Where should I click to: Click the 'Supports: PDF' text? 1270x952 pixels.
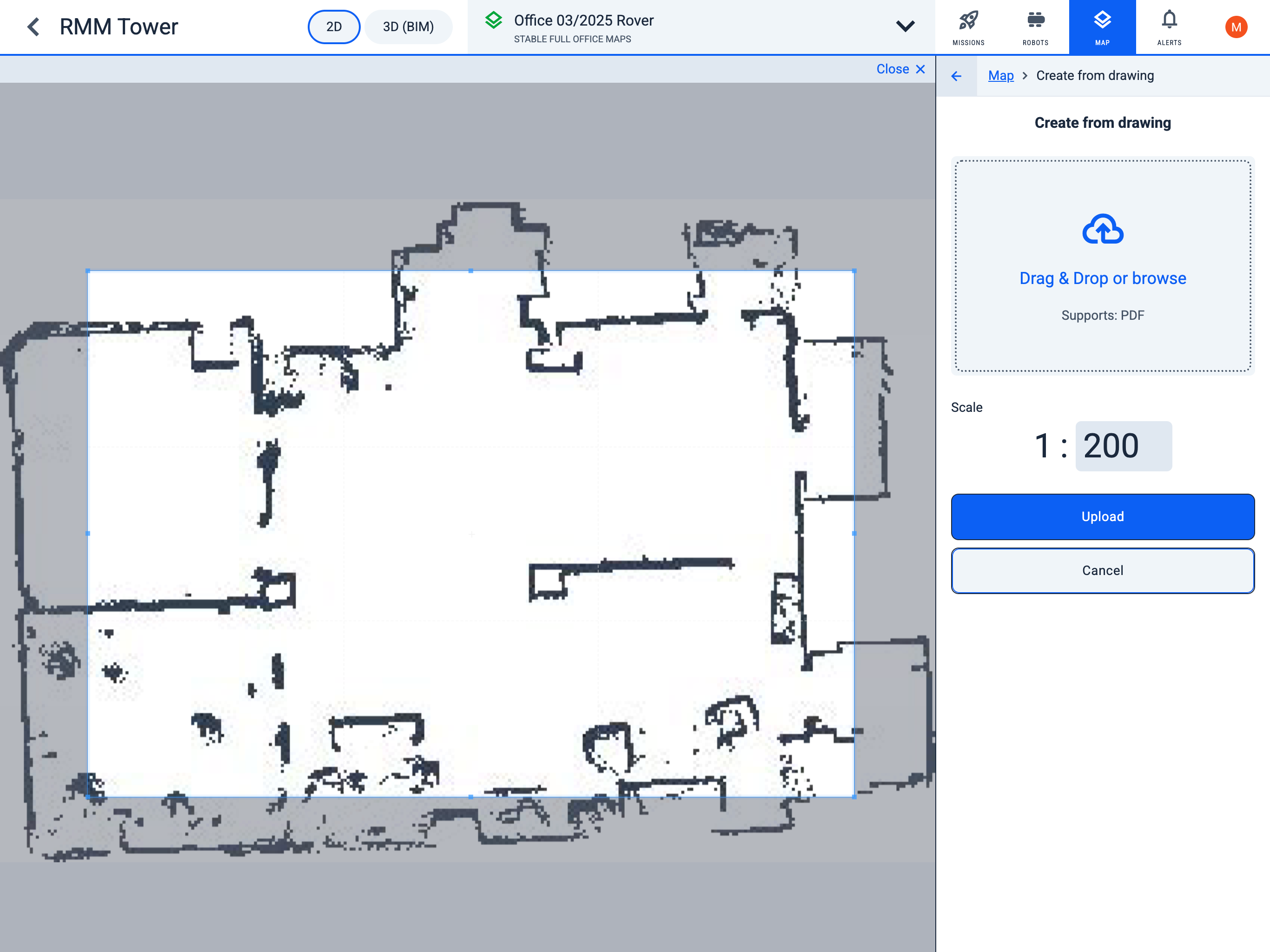pos(1102,315)
